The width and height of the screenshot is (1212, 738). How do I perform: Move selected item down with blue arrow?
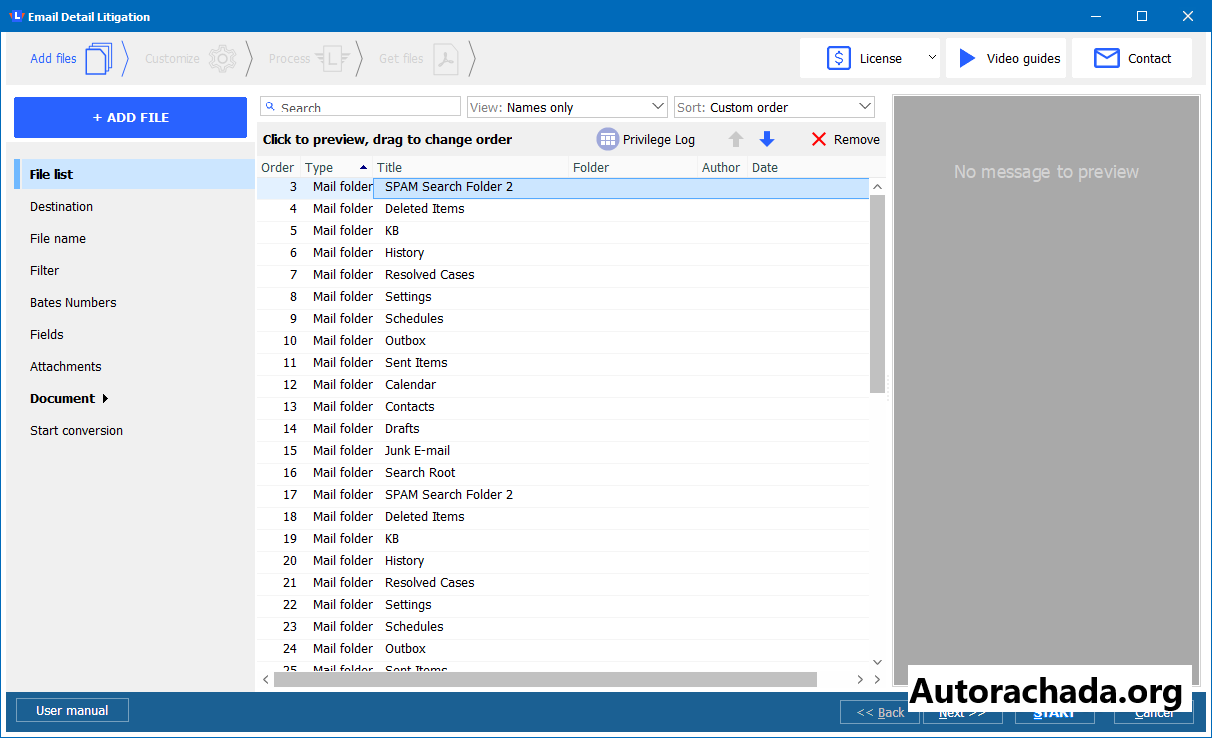click(767, 140)
